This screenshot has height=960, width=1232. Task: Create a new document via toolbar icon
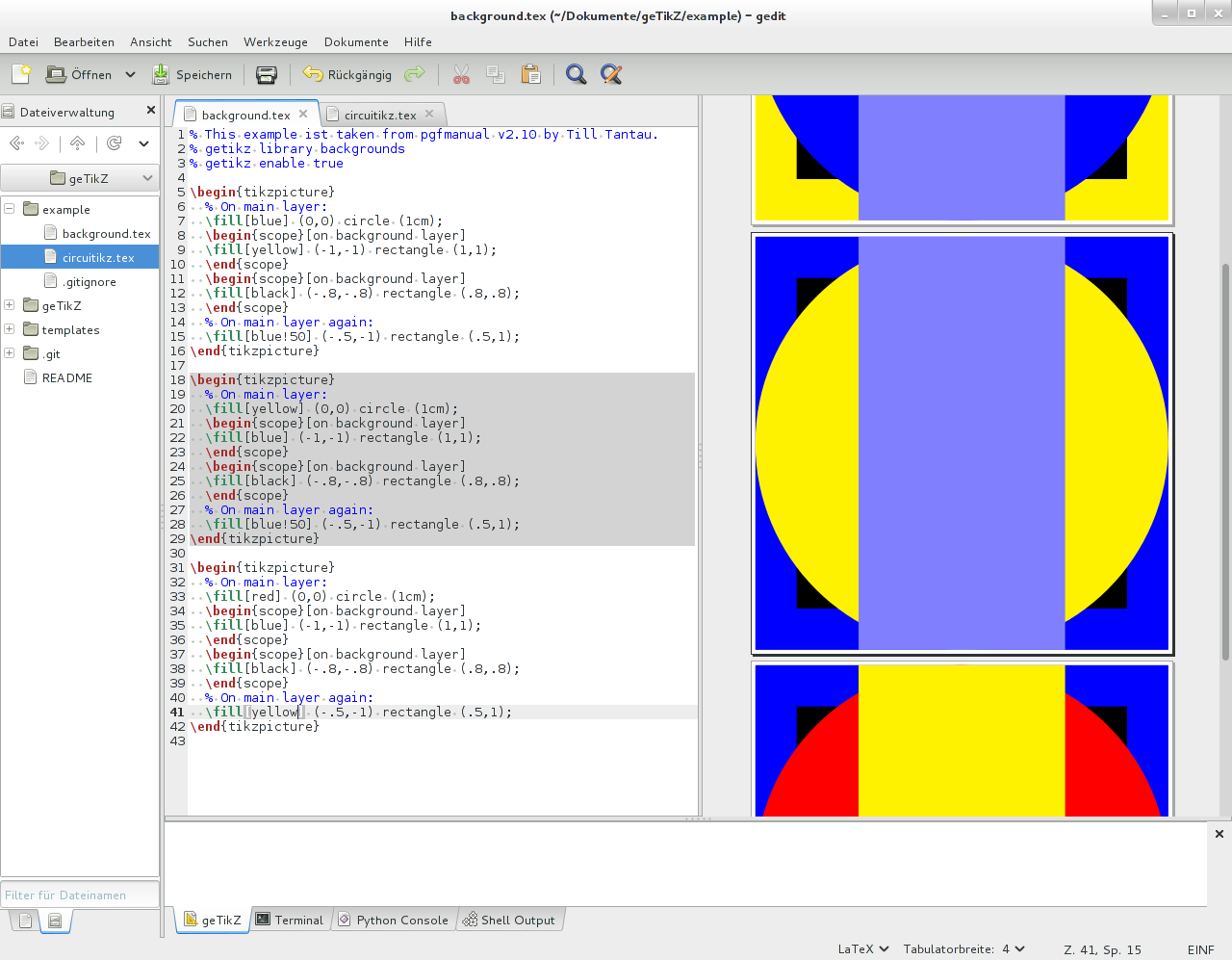(21, 74)
